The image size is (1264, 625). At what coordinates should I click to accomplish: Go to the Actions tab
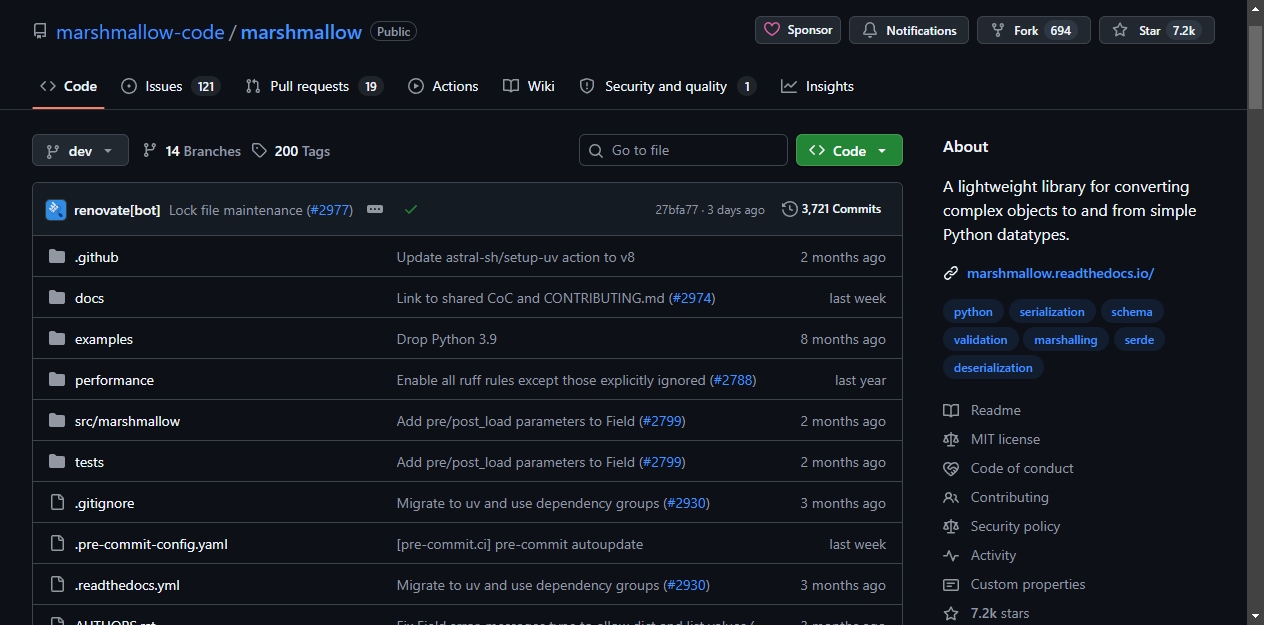(443, 86)
